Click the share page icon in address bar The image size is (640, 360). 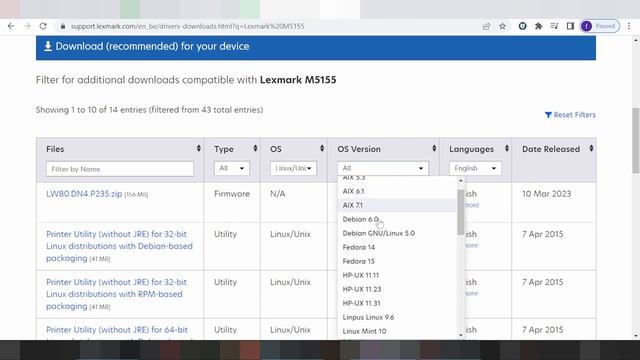[x=486, y=26]
